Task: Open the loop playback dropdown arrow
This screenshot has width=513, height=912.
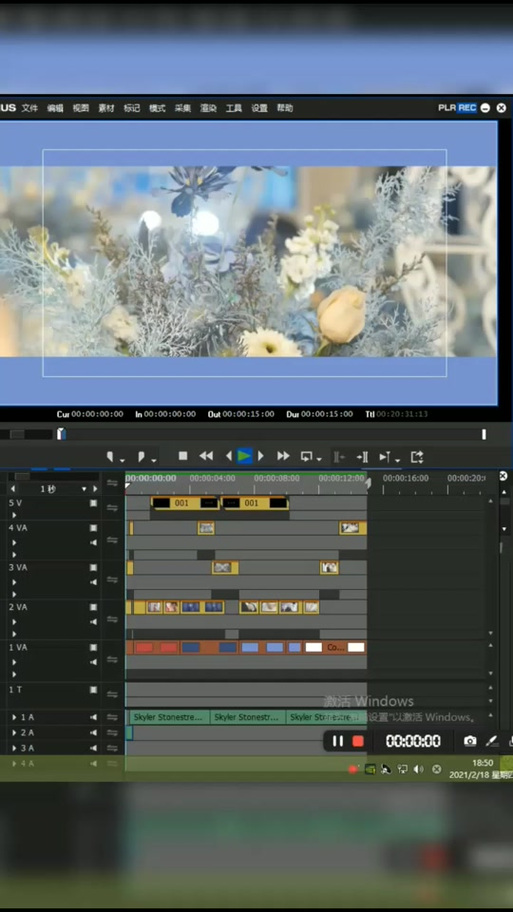Action: pos(319,460)
